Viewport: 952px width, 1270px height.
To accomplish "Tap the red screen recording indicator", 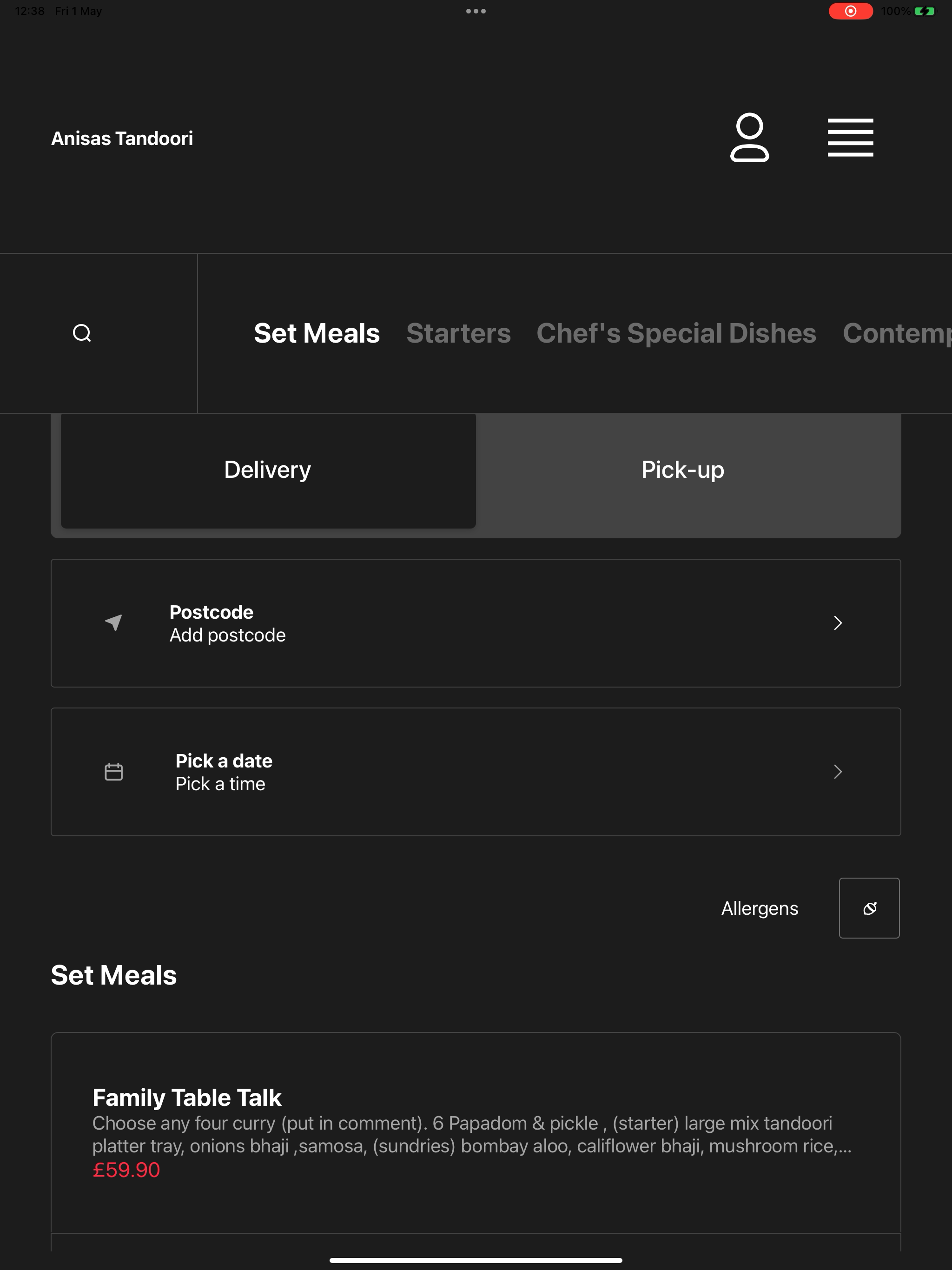I will pos(850,11).
